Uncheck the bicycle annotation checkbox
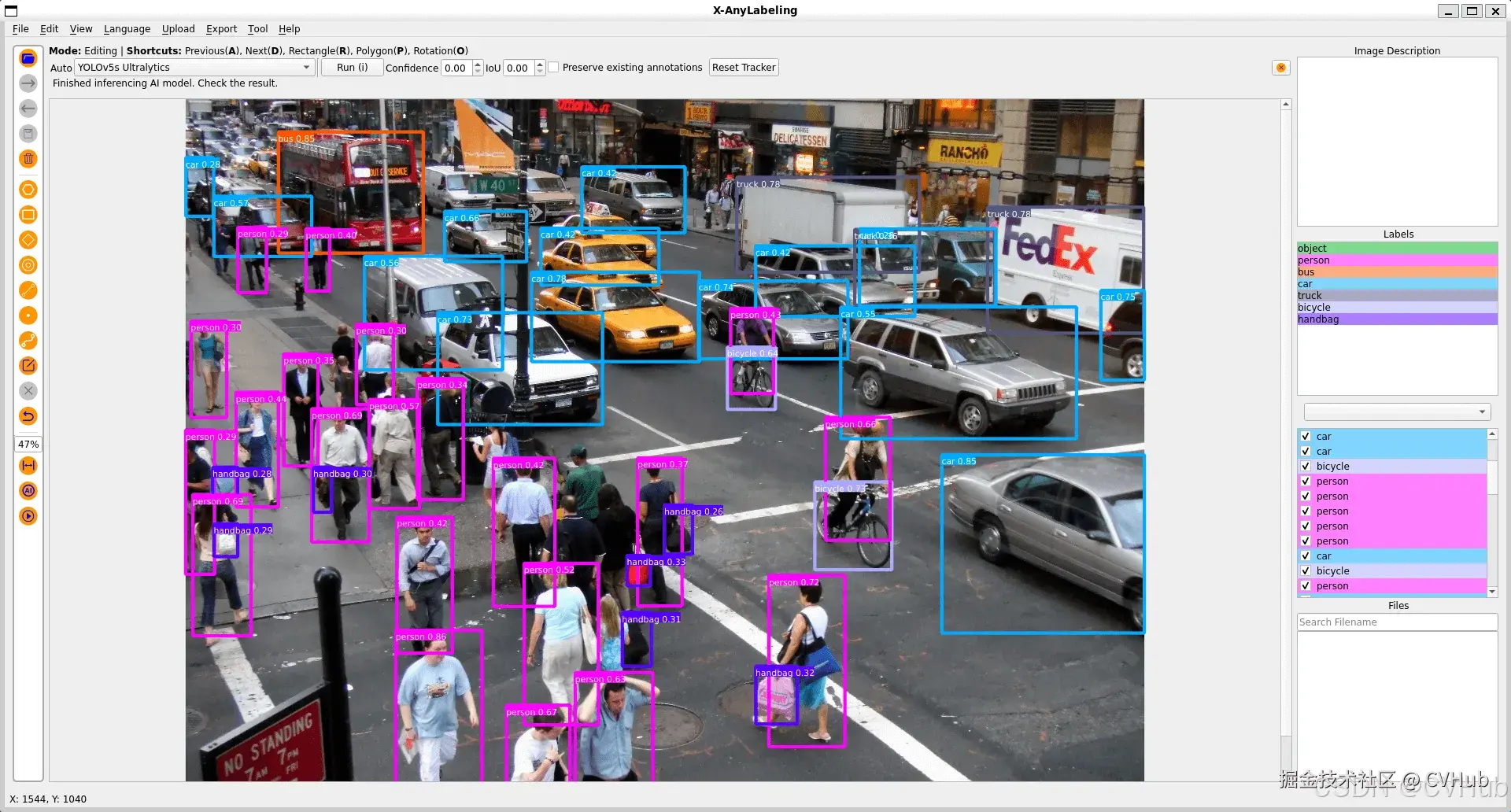 pos(1306,466)
